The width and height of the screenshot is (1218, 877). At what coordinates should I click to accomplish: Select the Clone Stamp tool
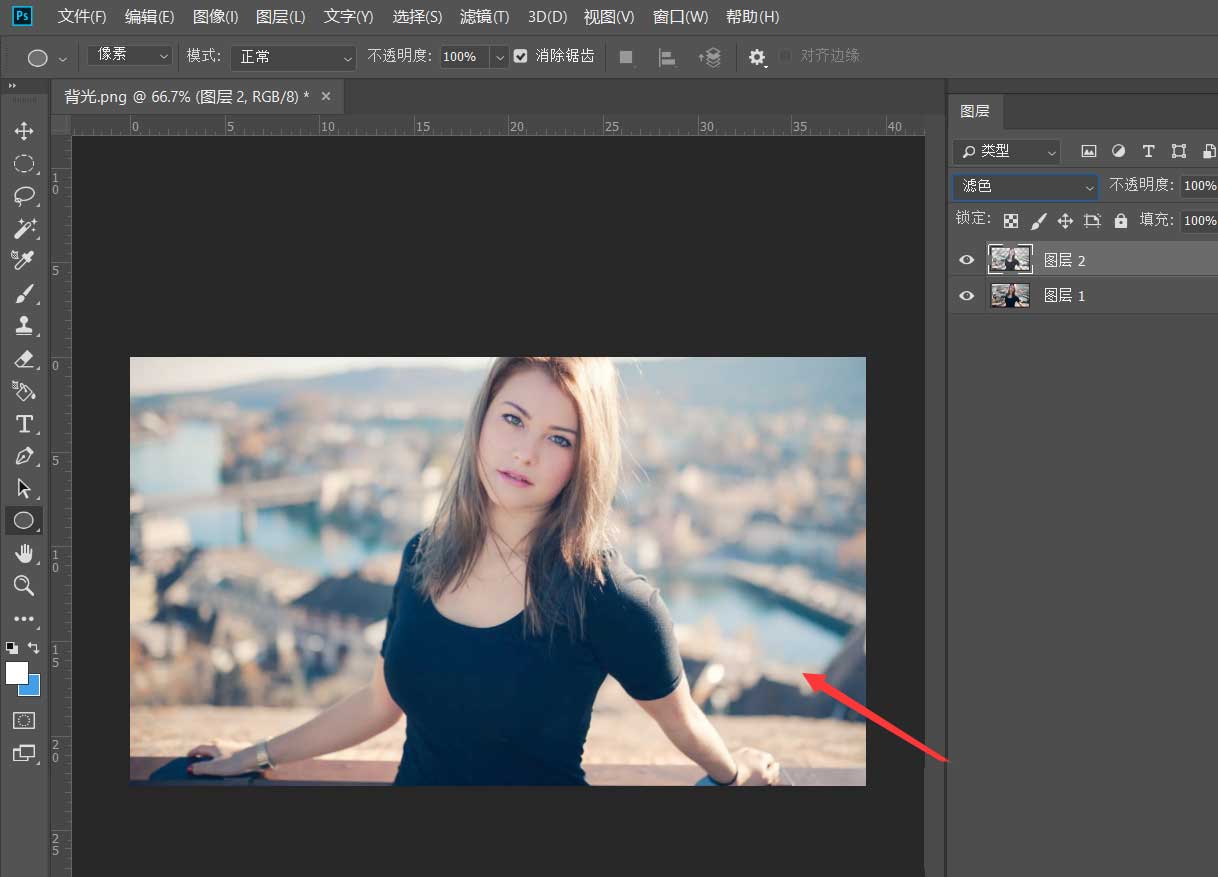pyautogui.click(x=24, y=325)
